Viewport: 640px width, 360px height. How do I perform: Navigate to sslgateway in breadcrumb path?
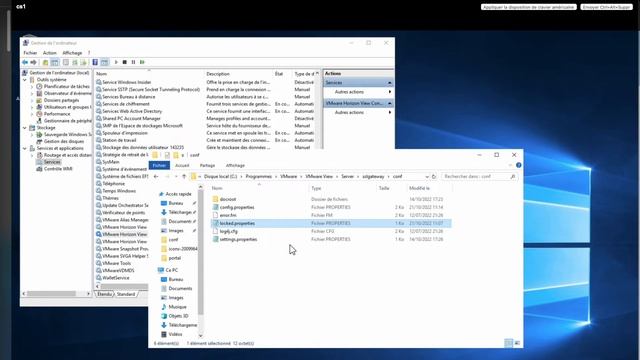point(373,176)
